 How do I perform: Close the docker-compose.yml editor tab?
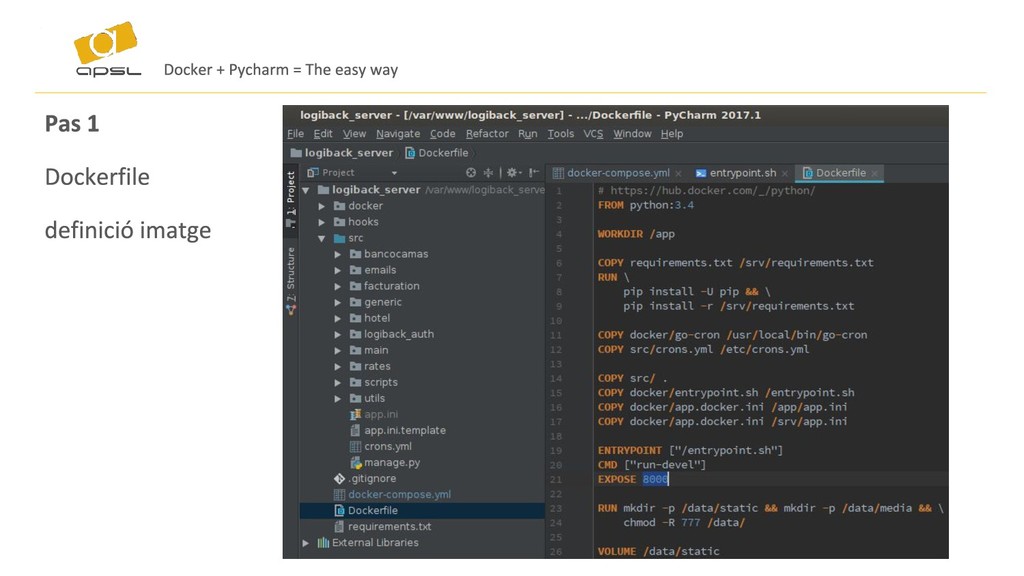click(x=679, y=173)
